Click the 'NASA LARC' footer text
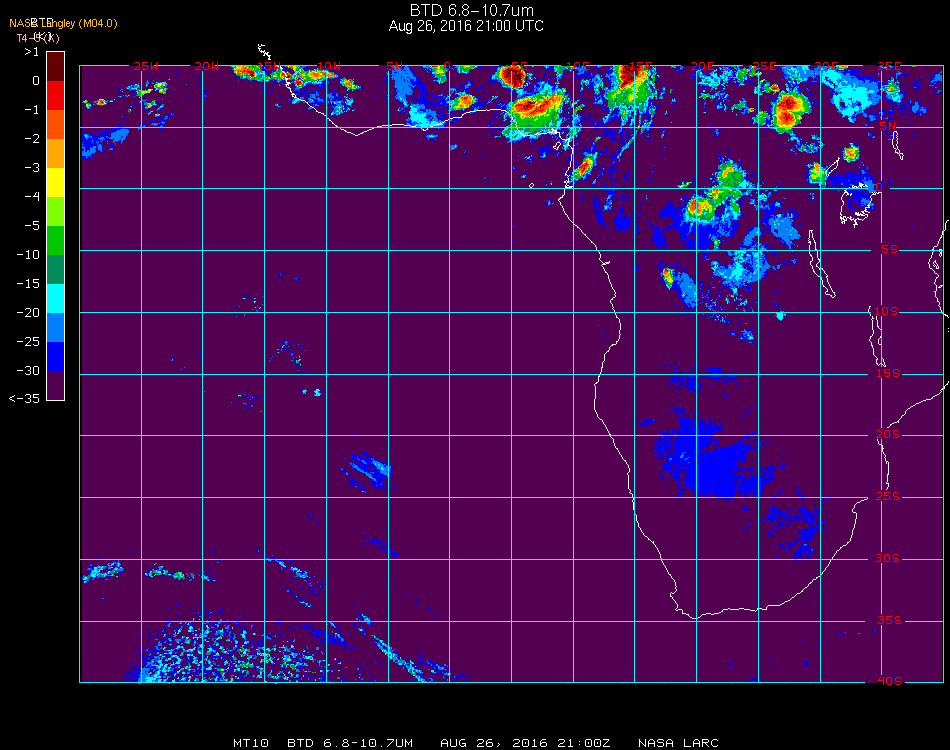The width and height of the screenshot is (950, 750). [679, 743]
